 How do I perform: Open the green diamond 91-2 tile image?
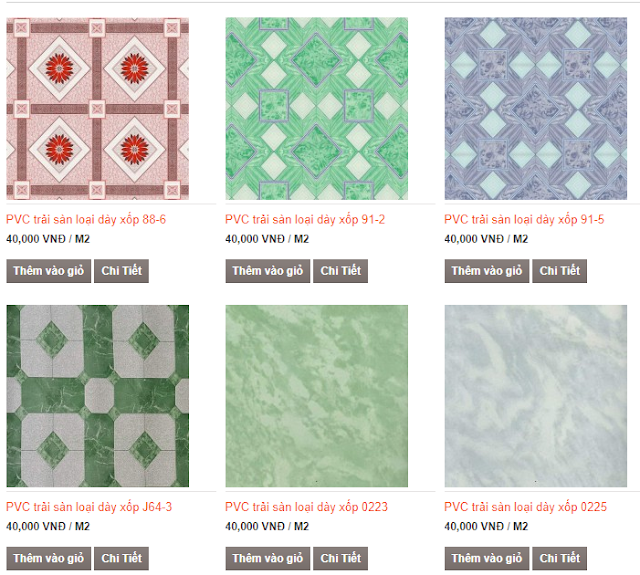pos(317,109)
